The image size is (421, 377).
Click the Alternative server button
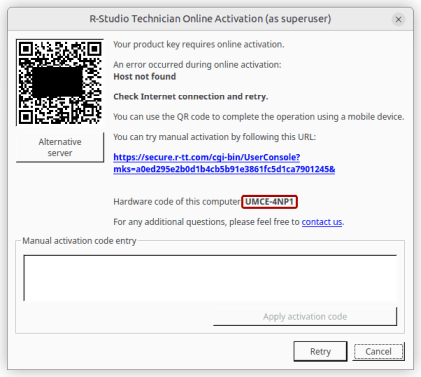click(60, 147)
